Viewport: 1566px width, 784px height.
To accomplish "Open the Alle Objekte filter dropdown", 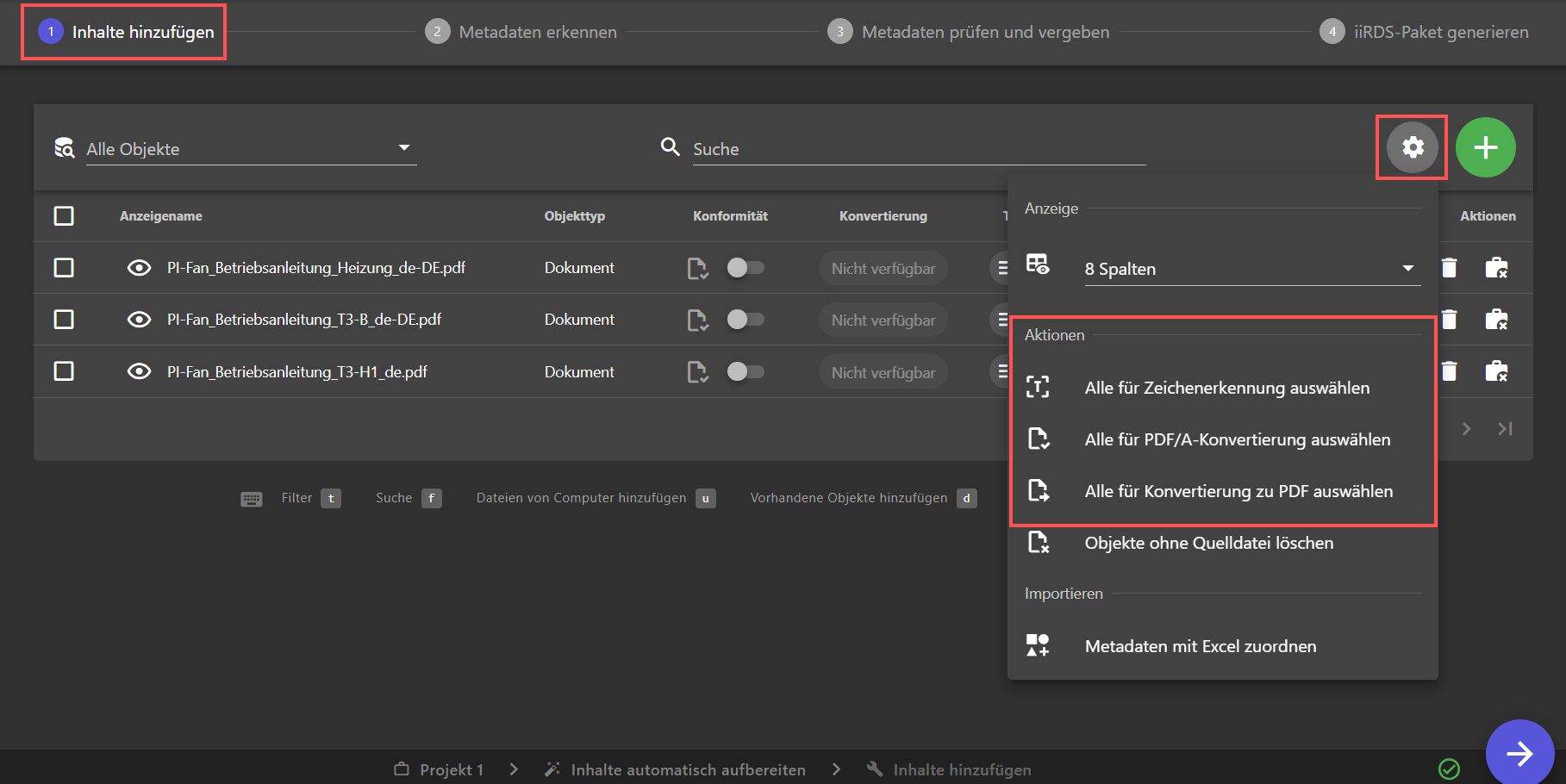I will (251, 148).
